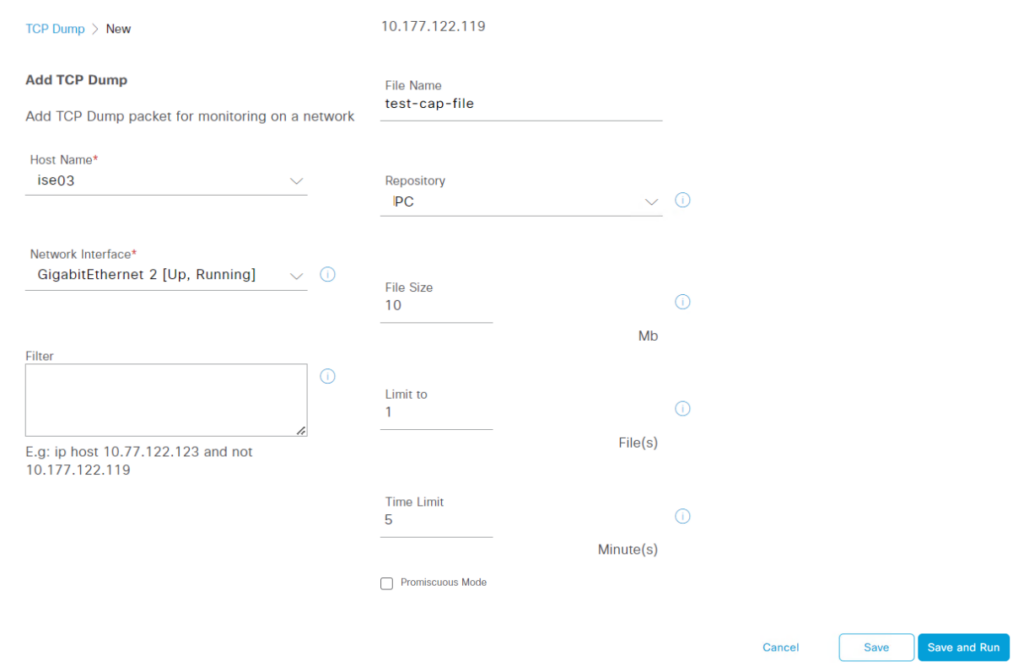Click the New breadcrumb item
This screenshot has width=1024, height=666.
[118, 29]
